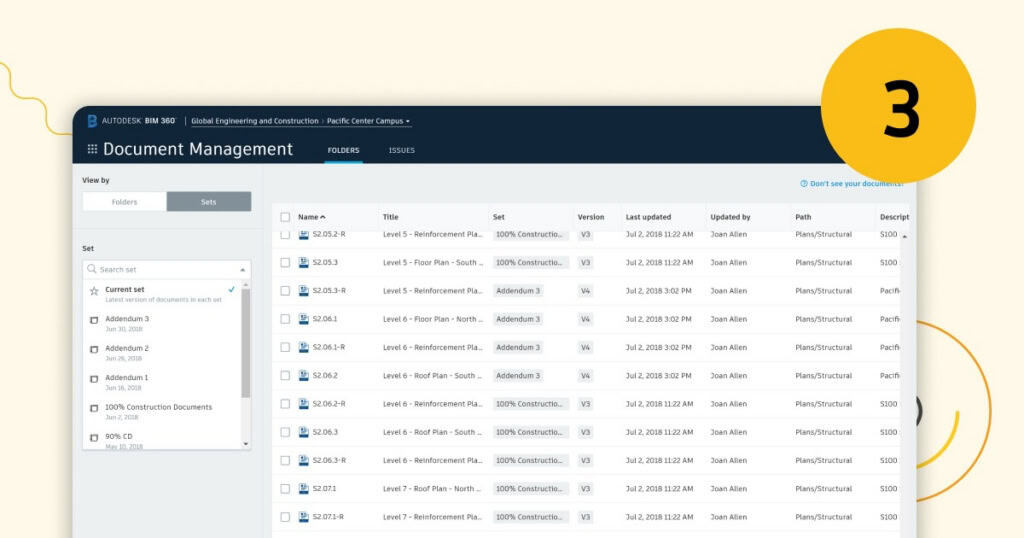The image size is (1024, 538).
Task: Select the S2.07.1 row checkbox
Action: [285, 489]
